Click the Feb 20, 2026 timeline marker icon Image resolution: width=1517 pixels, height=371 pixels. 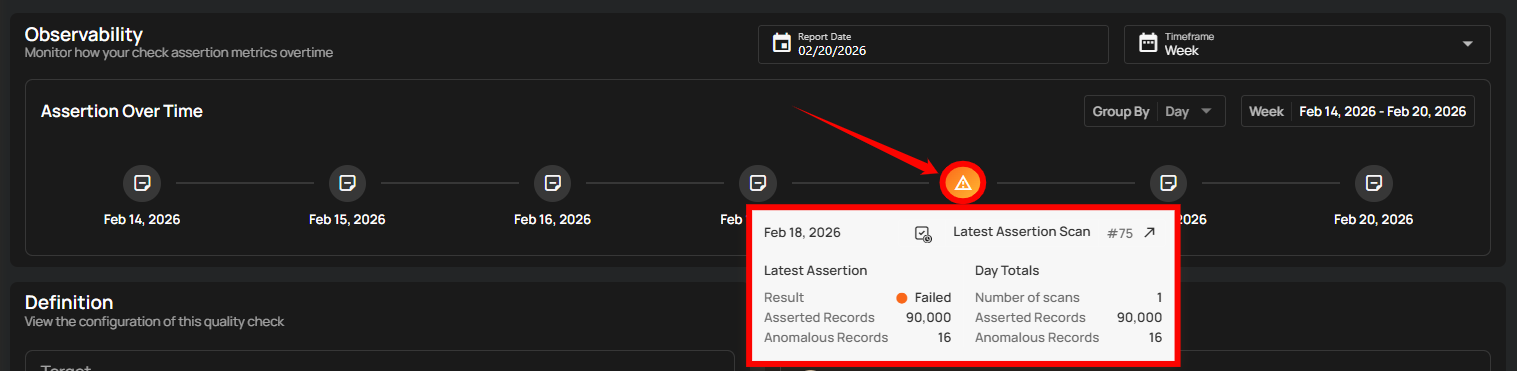coord(1374,183)
